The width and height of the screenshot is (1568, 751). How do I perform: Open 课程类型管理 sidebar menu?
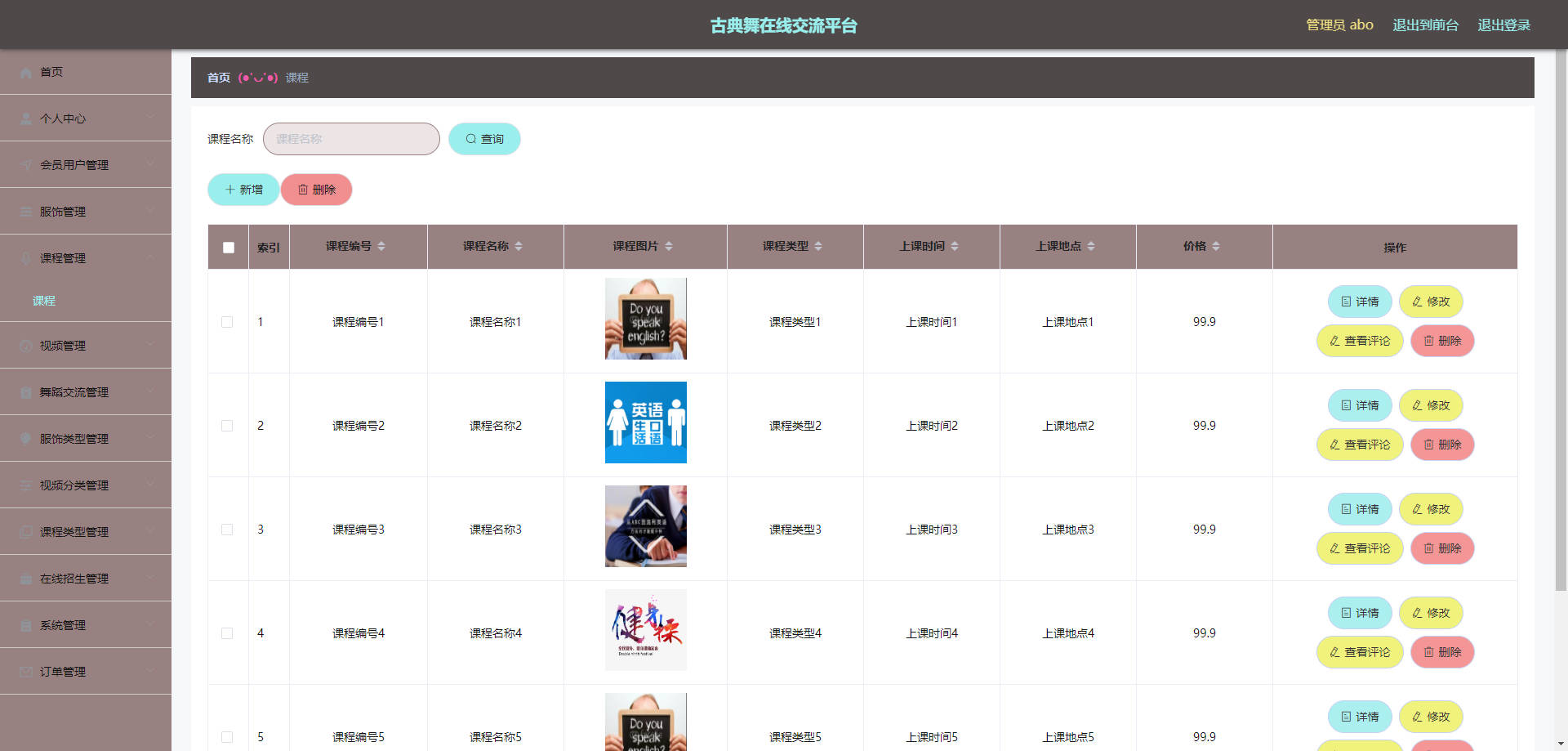coord(86,532)
